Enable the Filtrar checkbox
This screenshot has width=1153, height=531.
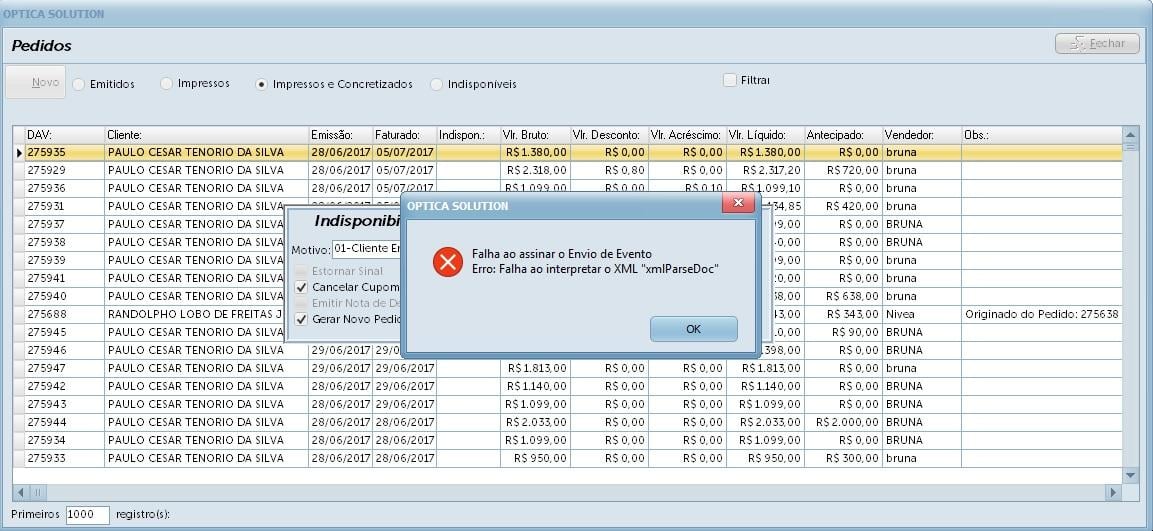click(x=729, y=79)
